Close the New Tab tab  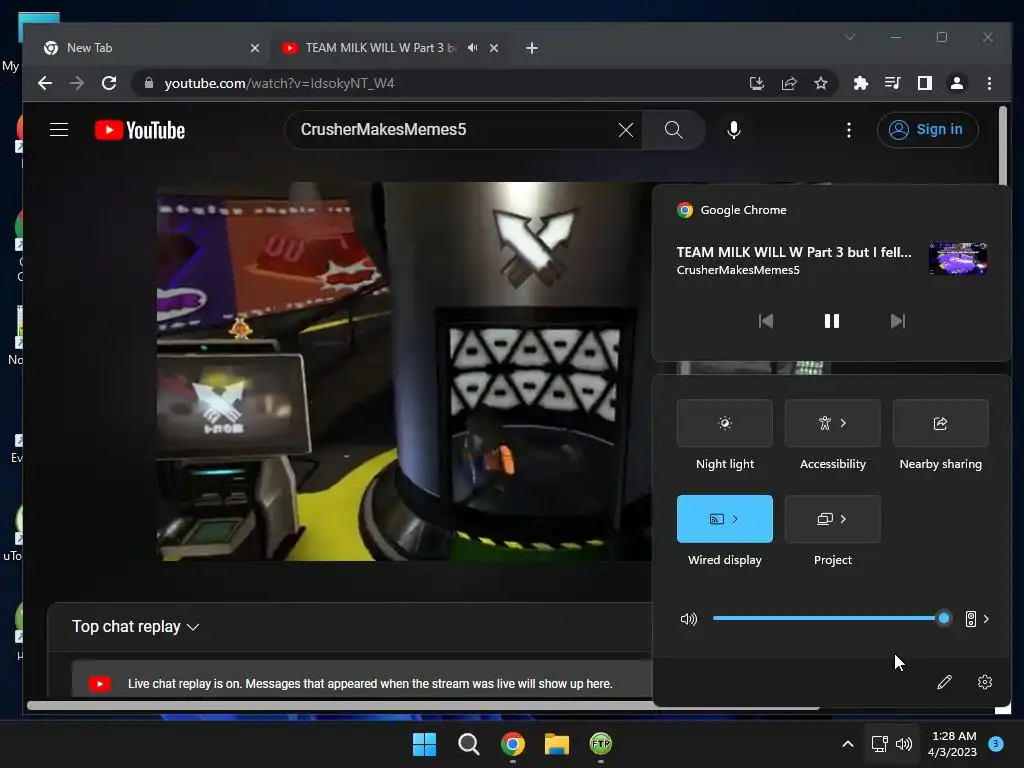255,48
